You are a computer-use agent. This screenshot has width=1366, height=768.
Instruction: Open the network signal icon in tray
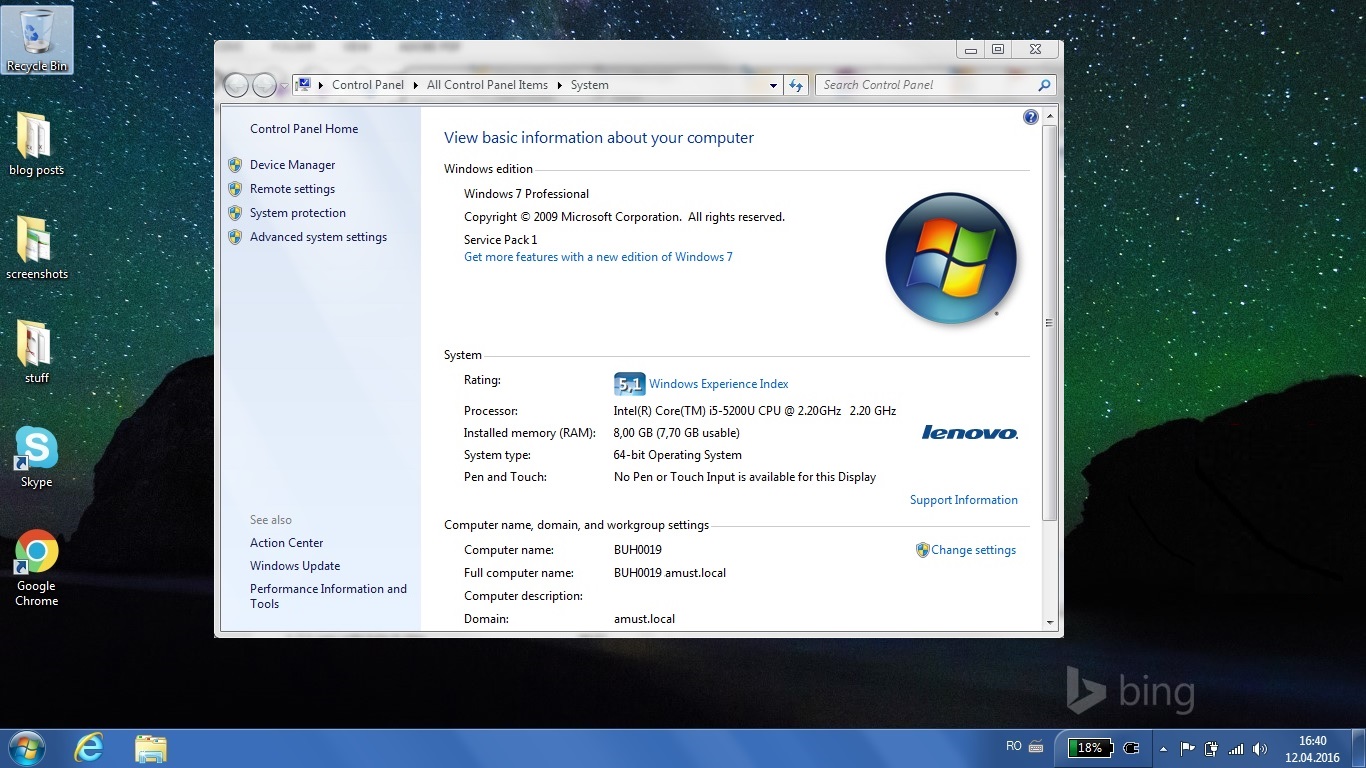click(1236, 748)
